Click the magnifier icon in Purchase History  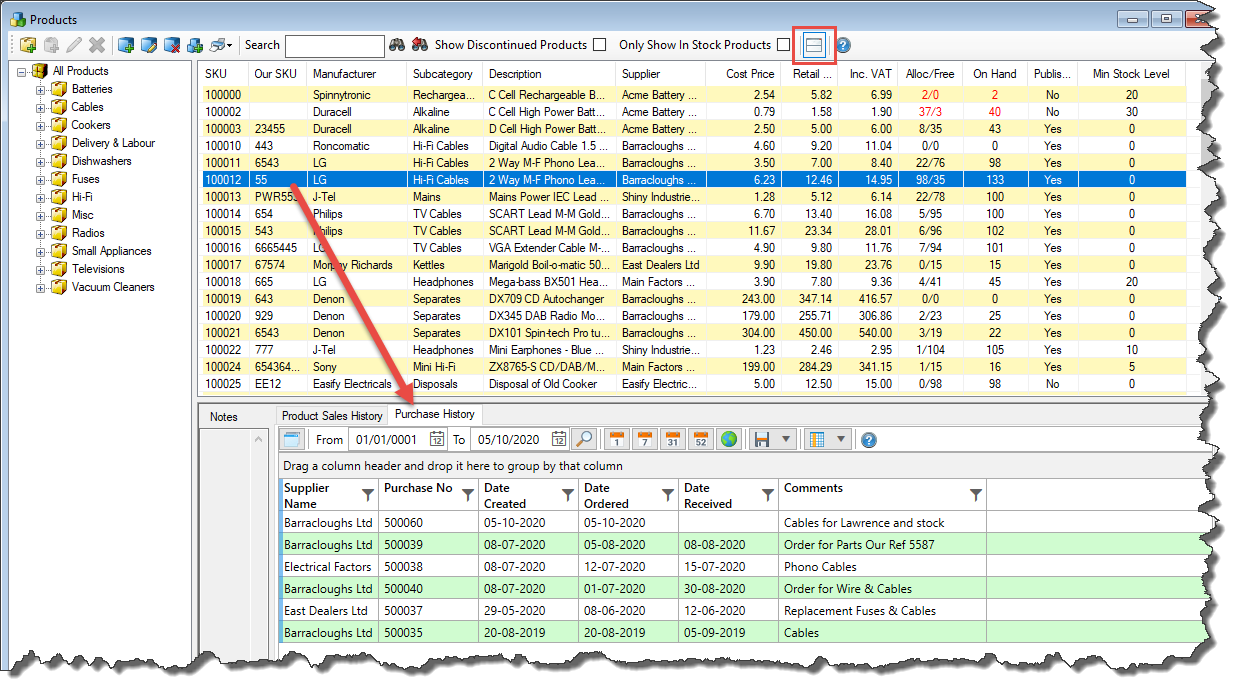click(584, 439)
